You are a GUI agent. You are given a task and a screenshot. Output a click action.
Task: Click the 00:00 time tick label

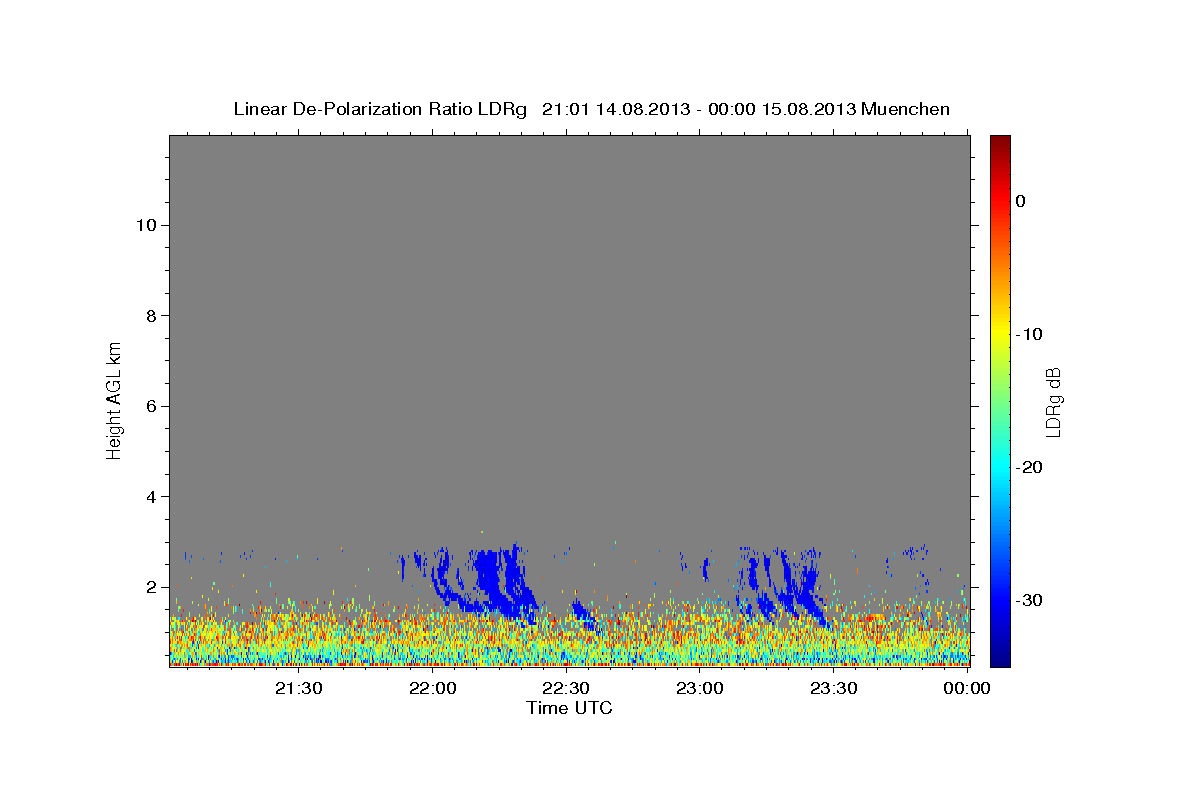click(967, 688)
